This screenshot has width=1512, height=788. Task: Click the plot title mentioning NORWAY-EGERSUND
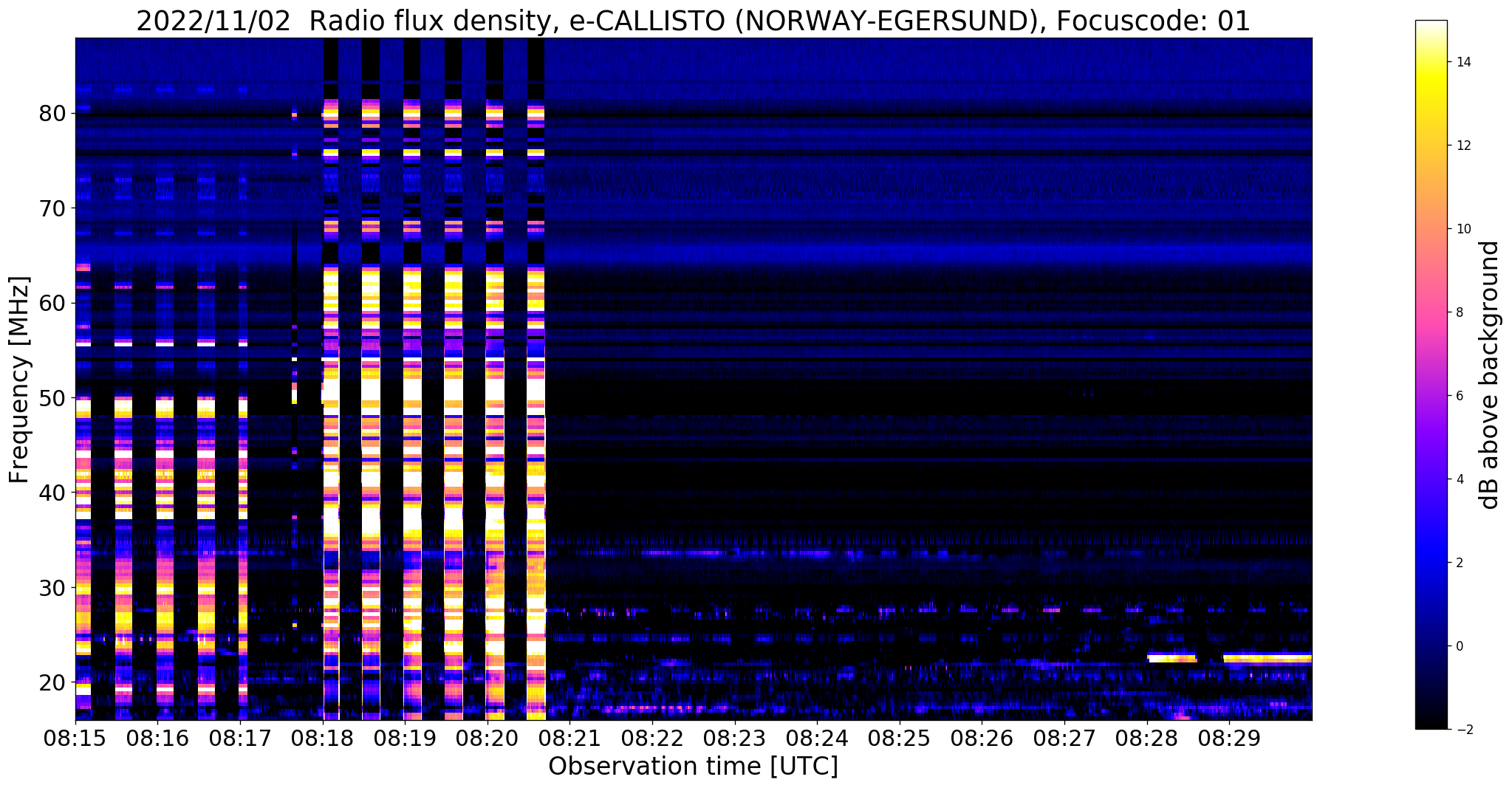[693, 21]
